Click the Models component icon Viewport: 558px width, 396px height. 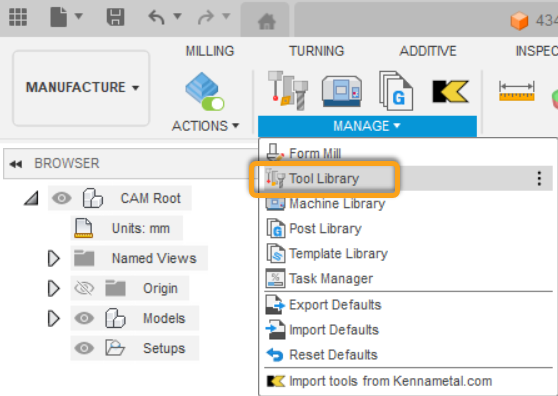click(115, 318)
